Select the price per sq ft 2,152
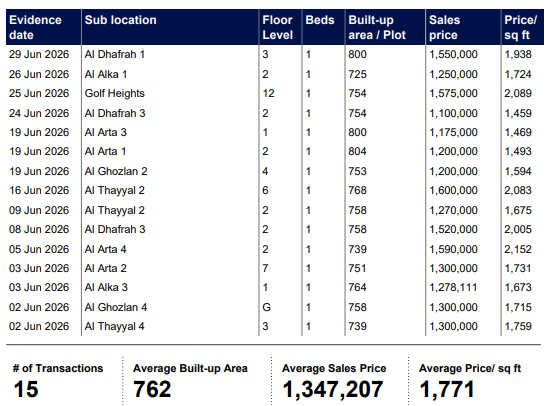The height and width of the screenshot is (406, 556). (518, 249)
